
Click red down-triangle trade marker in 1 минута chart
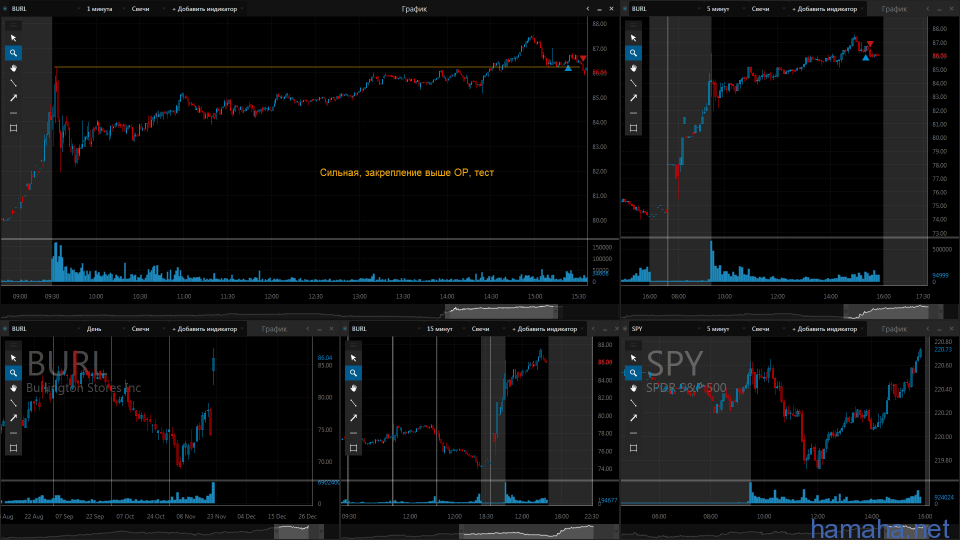click(x=583, y=58)
